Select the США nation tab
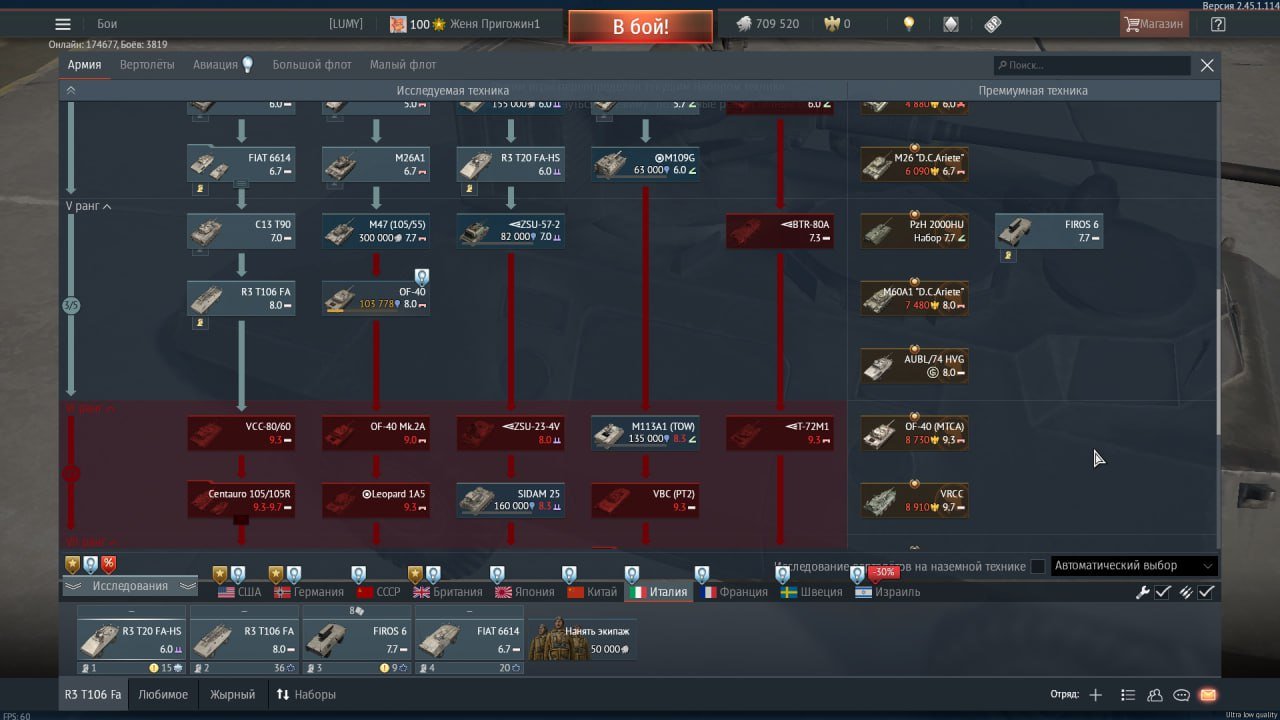The image size is (1280, 720). pyautogui.click(x=239, y=592)
